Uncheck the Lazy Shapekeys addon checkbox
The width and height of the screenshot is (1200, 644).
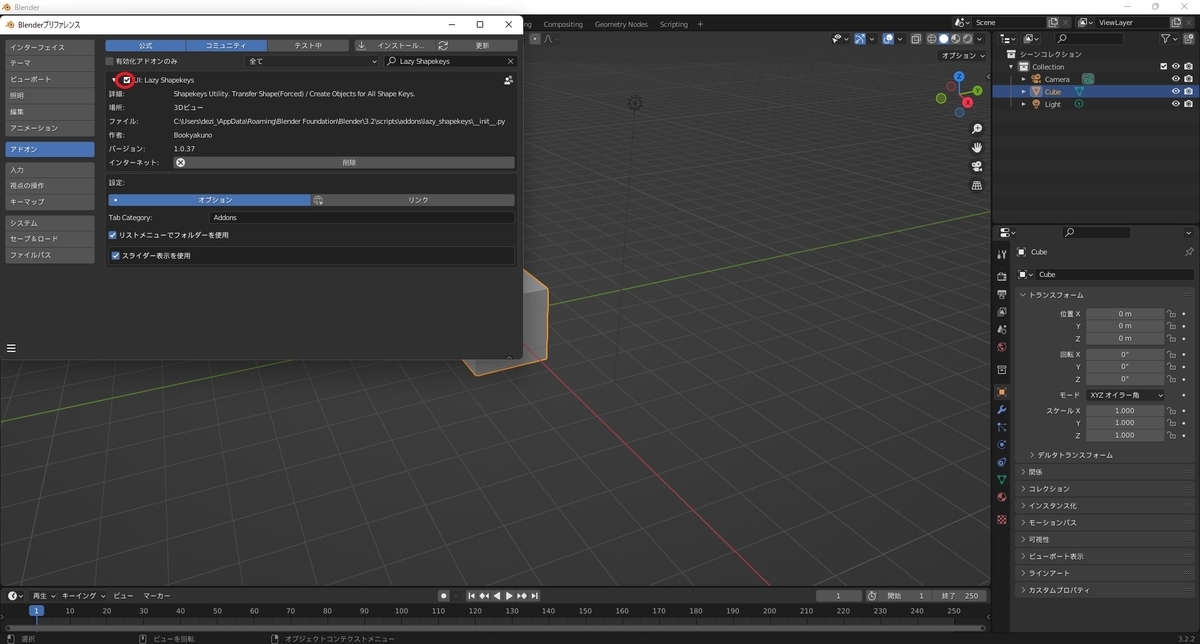pos(126,80)
